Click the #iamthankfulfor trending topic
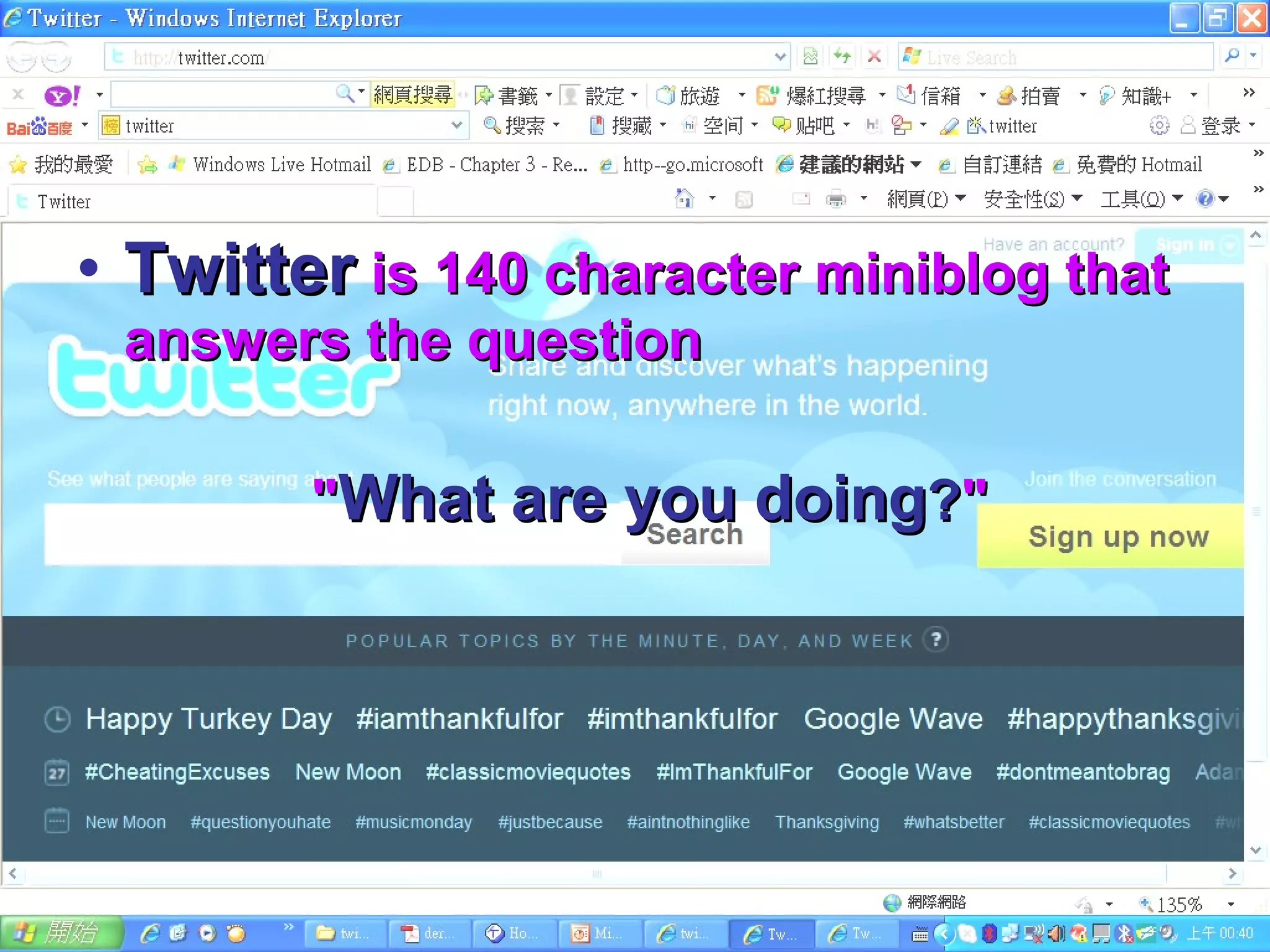The height and width of the screenshot is (952, 1270). coord(460,719)
